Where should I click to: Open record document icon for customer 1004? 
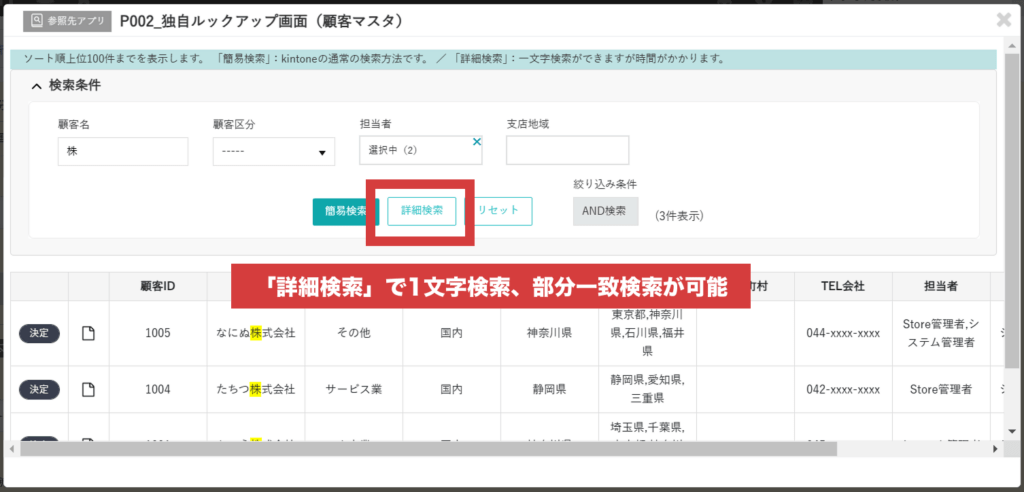pyautogui.click(x=88, y=389)
